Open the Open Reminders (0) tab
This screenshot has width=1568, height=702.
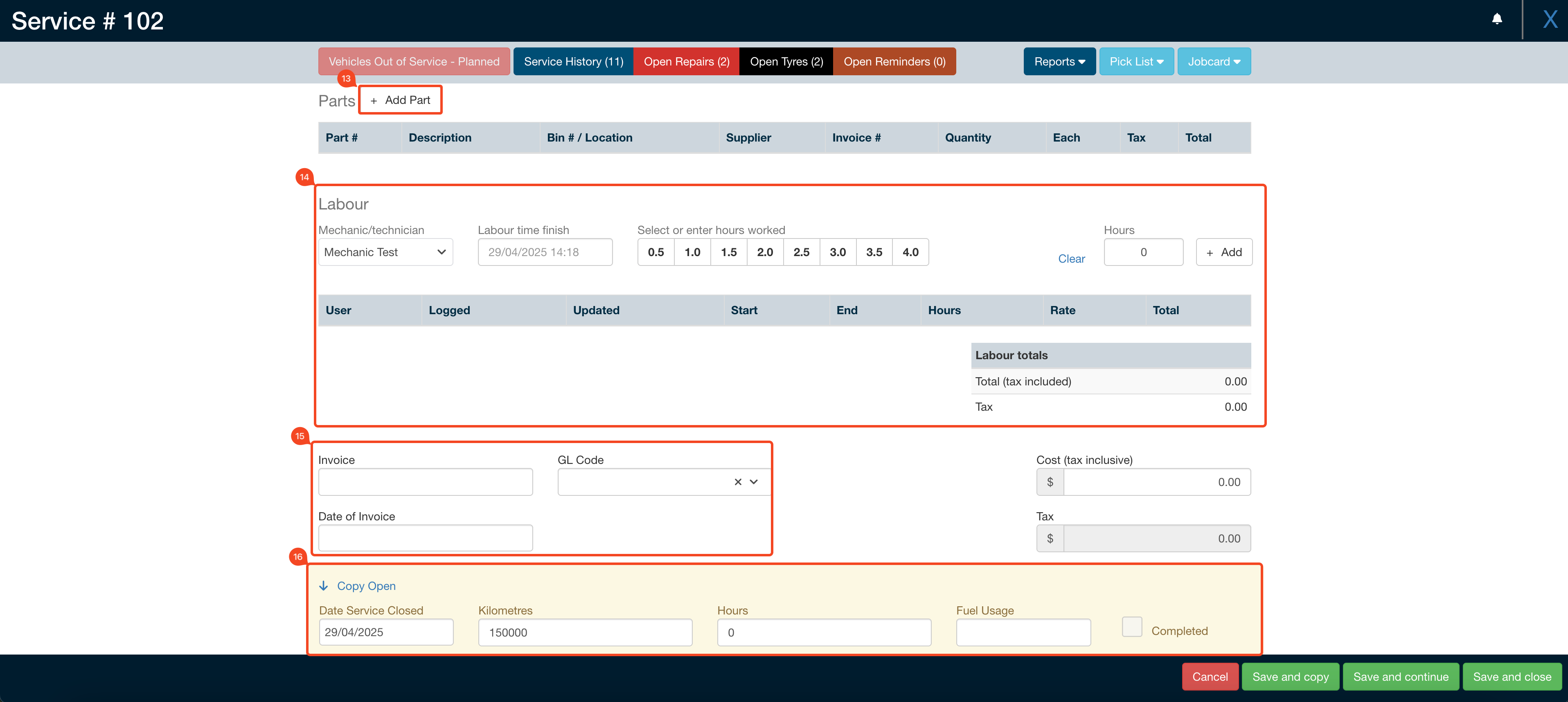[x=894, y=61]
